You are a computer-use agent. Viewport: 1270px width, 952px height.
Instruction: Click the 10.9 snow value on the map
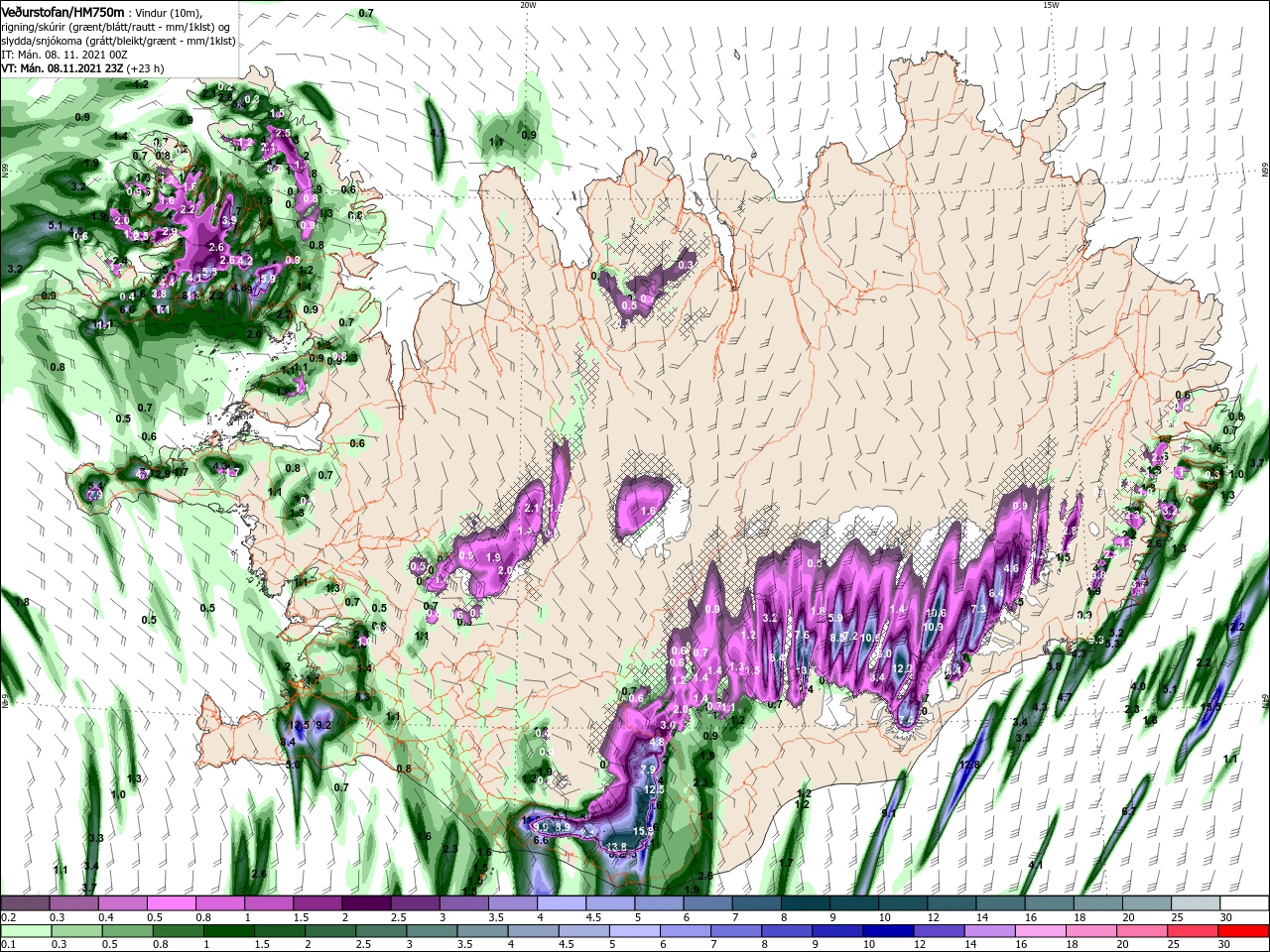(x=933, y=627)
